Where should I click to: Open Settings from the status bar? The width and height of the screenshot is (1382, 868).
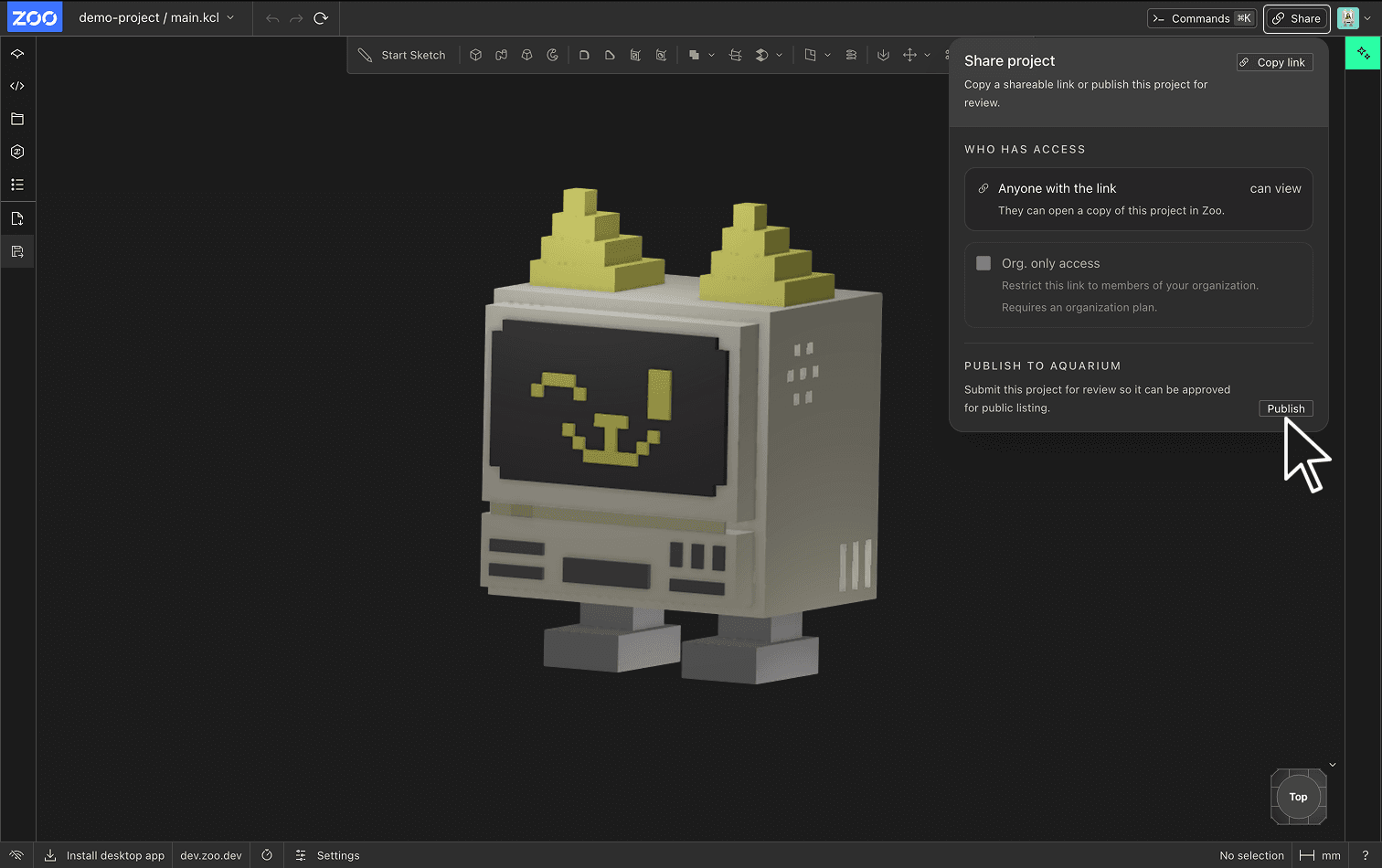pos(327,855)
